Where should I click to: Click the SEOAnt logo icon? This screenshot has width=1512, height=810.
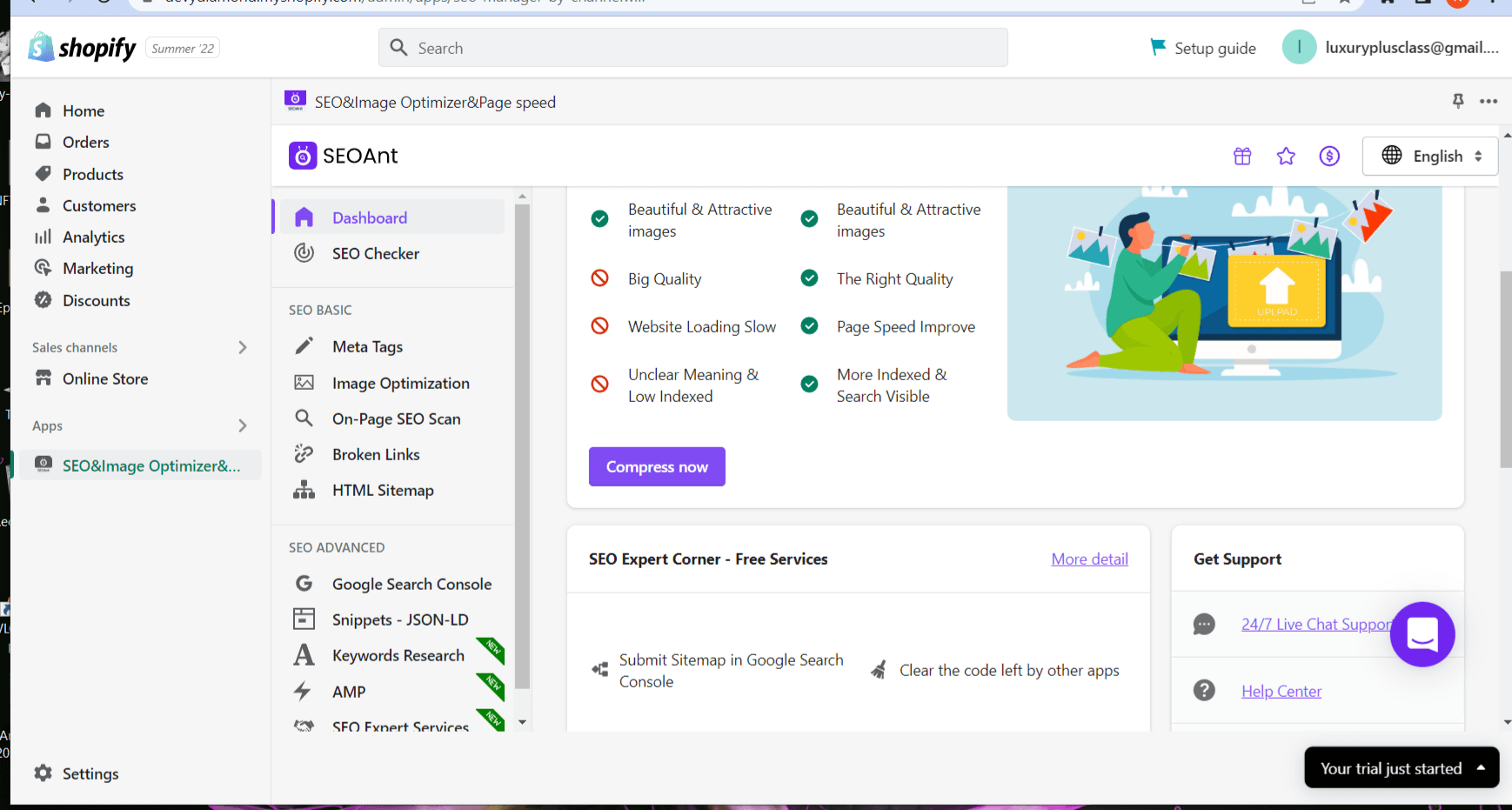(303, 156)
